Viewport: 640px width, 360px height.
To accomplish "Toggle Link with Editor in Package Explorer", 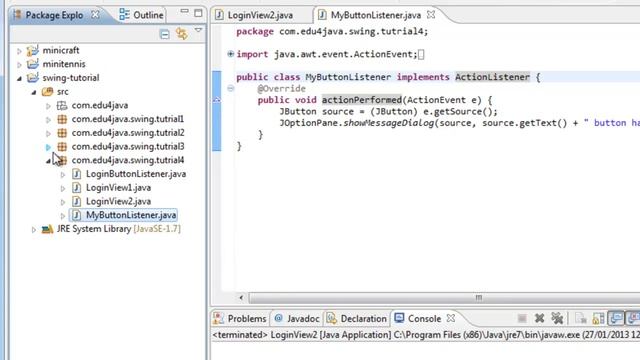I will point(182,33).
